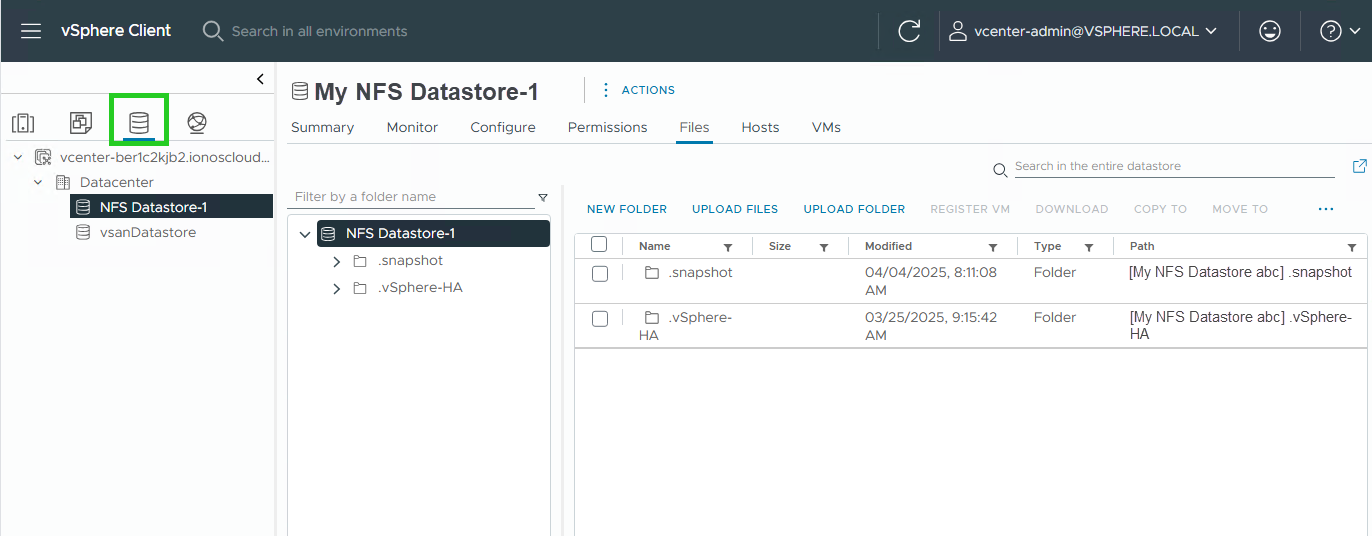1372x536 pixels.
Task: Click UPLOAD FILES button
Action: point(735,209)
